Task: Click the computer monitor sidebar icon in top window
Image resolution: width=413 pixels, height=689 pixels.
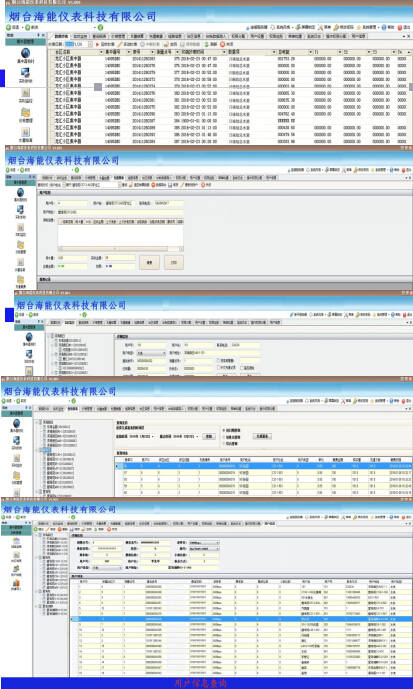Action: (x=26, y=73)
